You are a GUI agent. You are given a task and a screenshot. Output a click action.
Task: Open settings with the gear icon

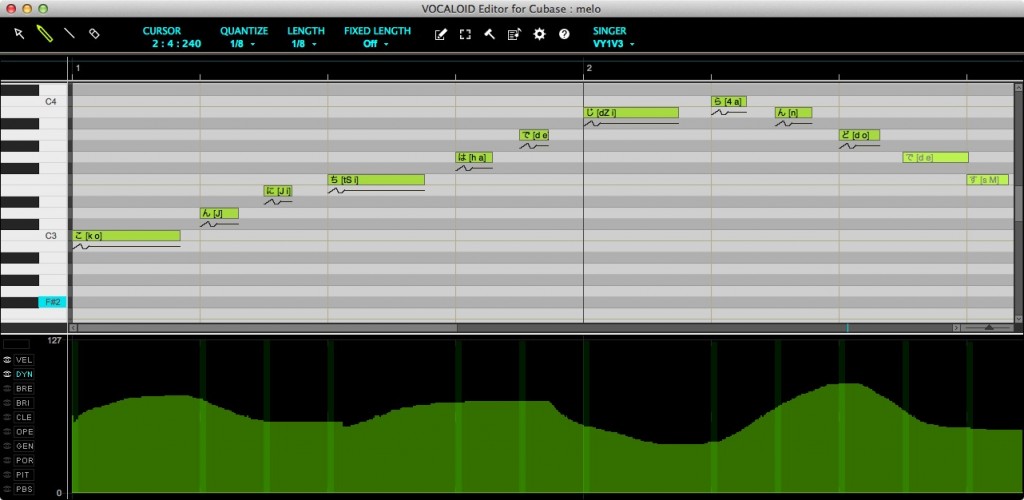coord(539,34)
